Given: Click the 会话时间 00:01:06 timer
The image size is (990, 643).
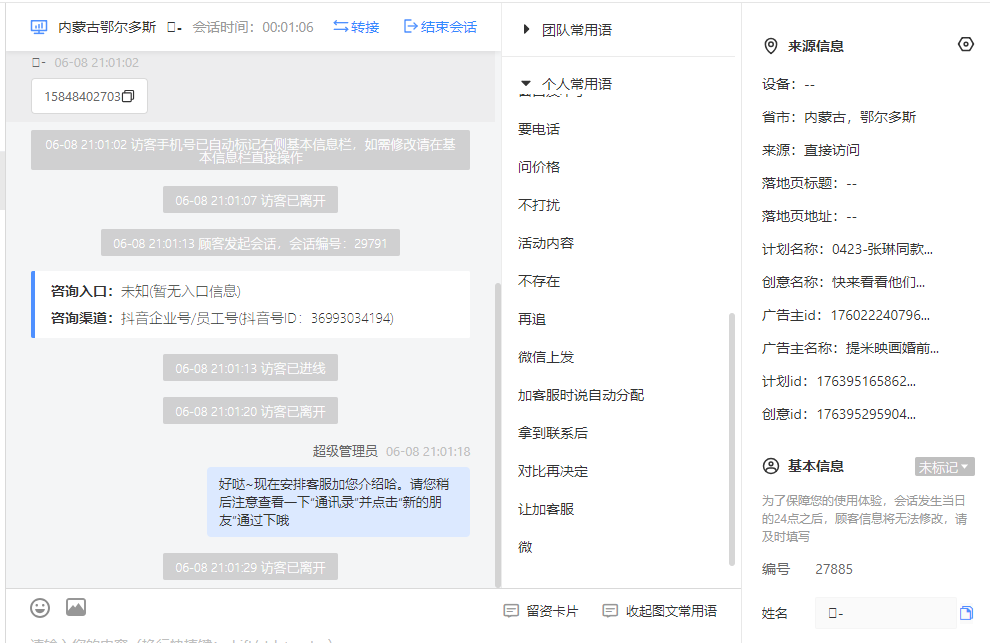Looking at the screenshot, I should [x=253, y=27].
